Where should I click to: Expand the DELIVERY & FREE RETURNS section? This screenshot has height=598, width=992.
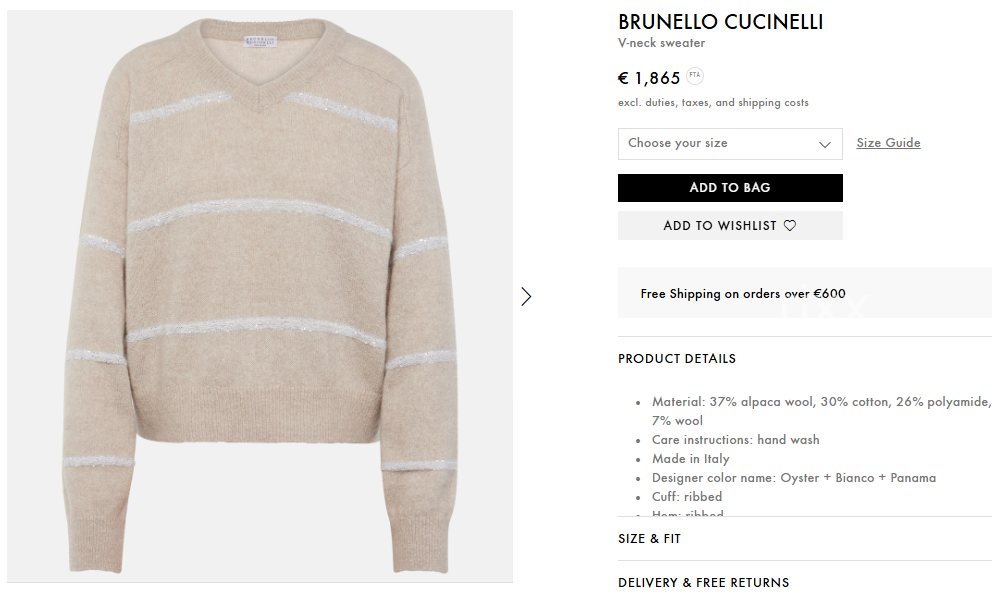tap(704, 582)
